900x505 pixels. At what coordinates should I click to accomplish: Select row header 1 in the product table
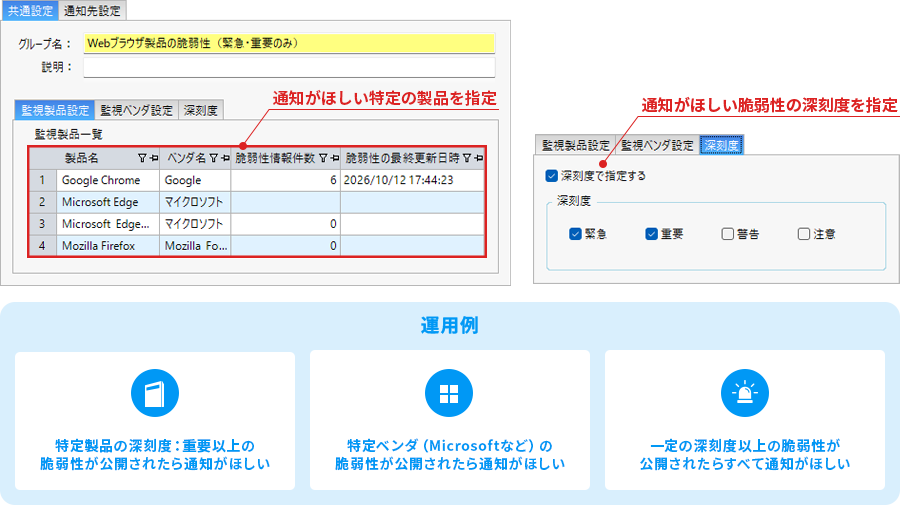42,180
